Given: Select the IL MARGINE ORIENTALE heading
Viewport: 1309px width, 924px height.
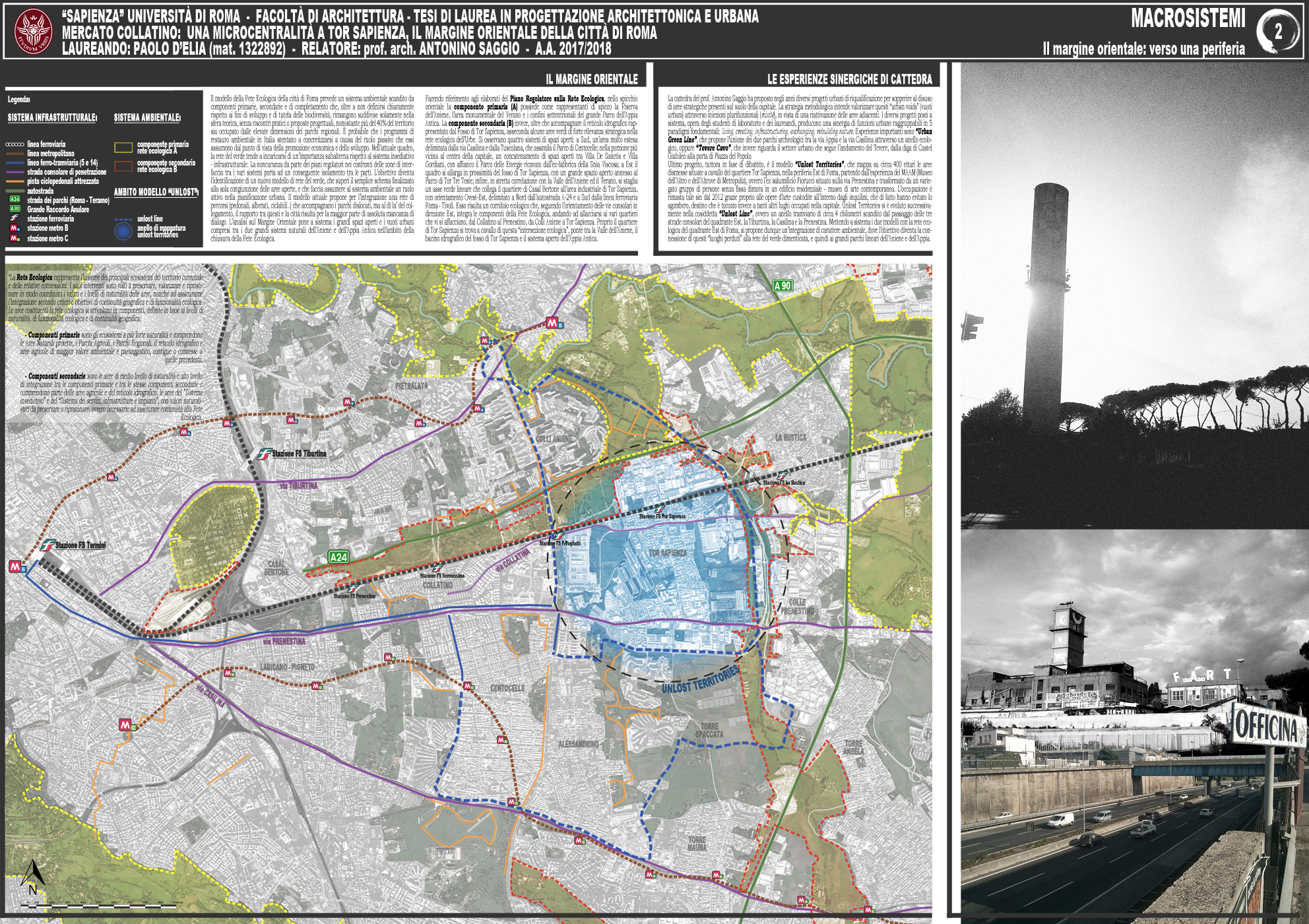Looking at the screenshot, I should [x=592, y=79].
